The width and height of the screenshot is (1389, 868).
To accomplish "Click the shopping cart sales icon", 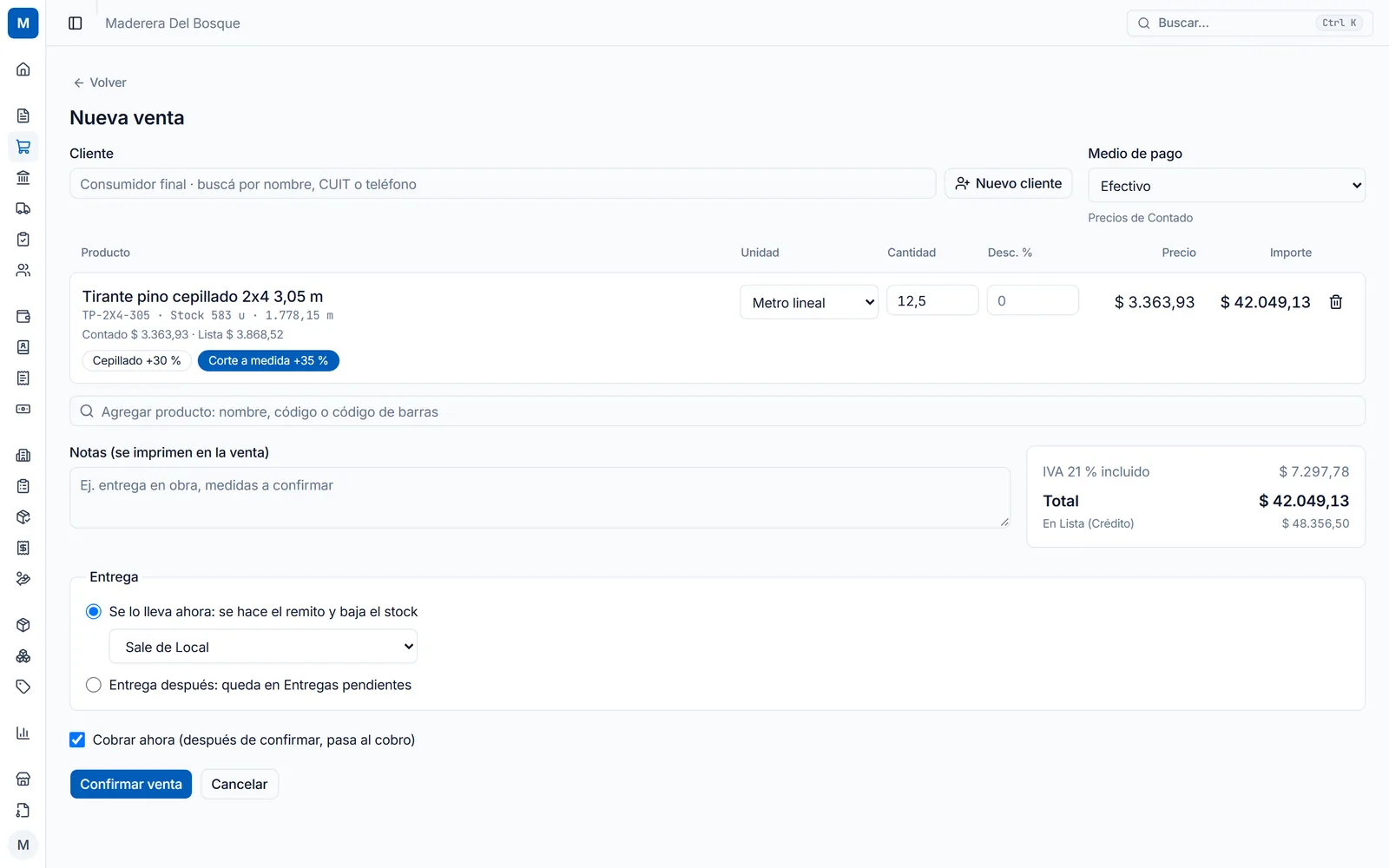I will (23, 147).
